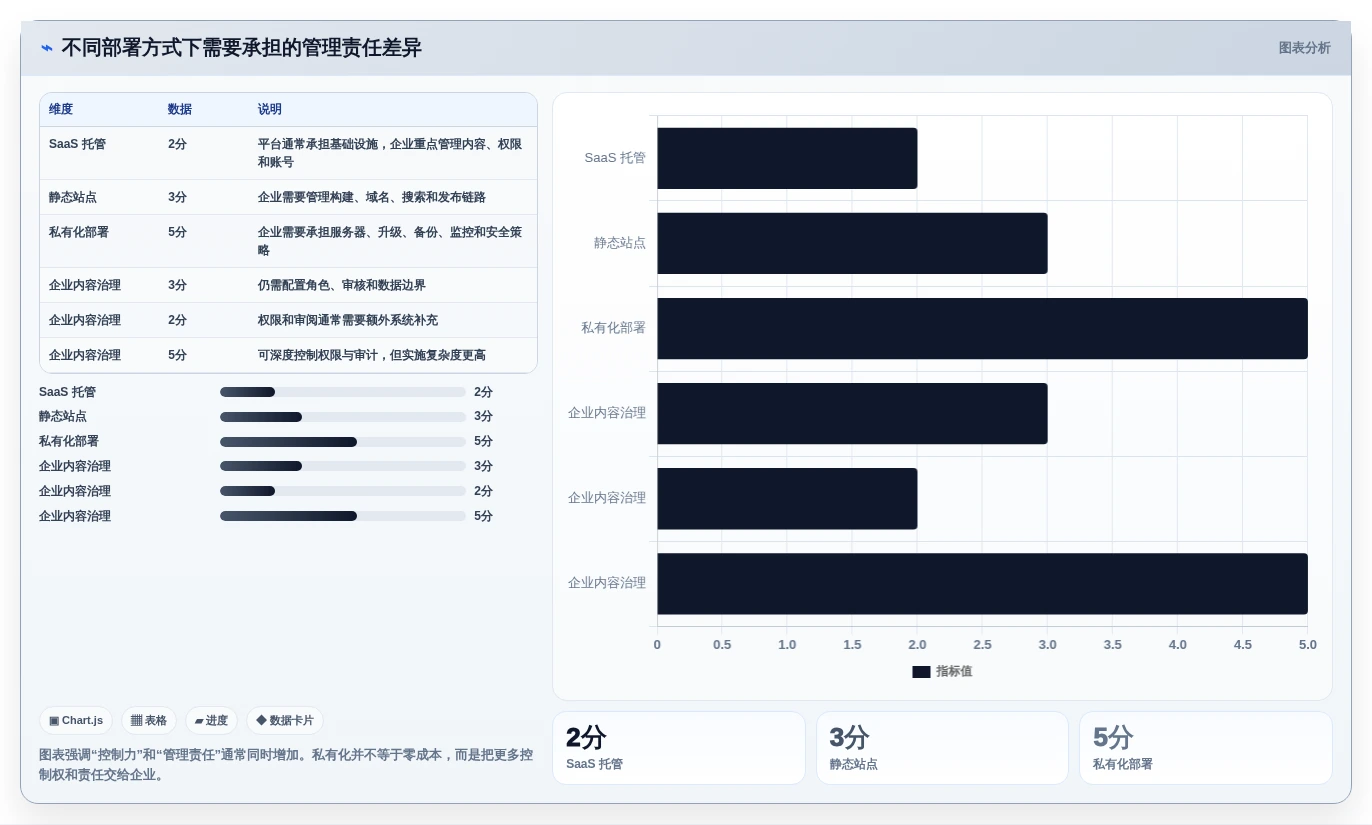Click the page title 不同部署方式下需要承担的管理责任差异

pos(241,48)
